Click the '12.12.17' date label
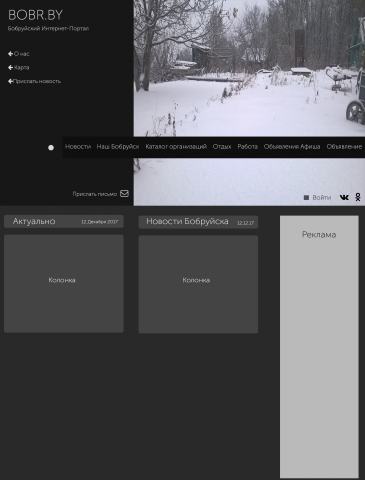 point(245,223)
